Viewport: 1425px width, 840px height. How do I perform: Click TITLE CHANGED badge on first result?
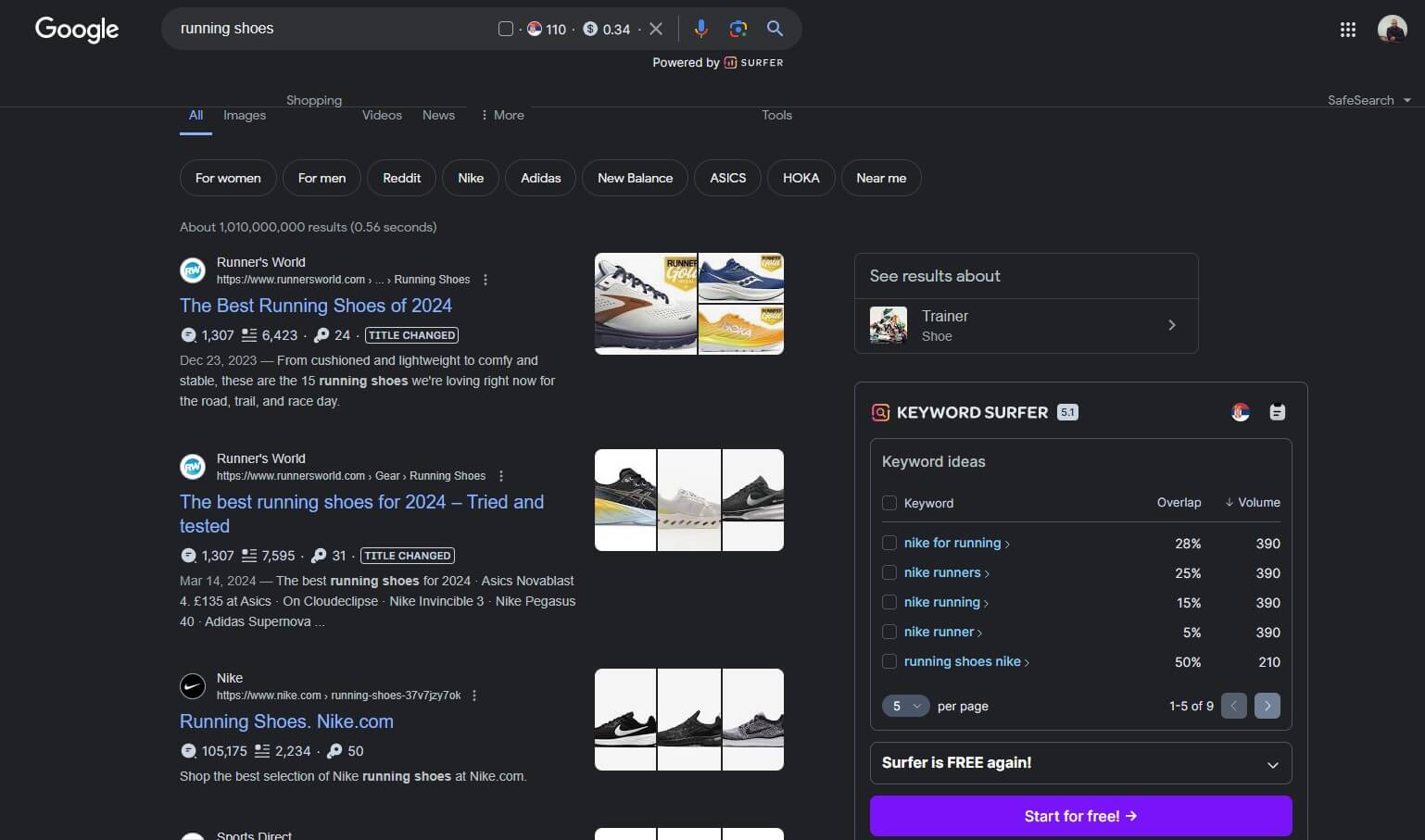point(411,335)
